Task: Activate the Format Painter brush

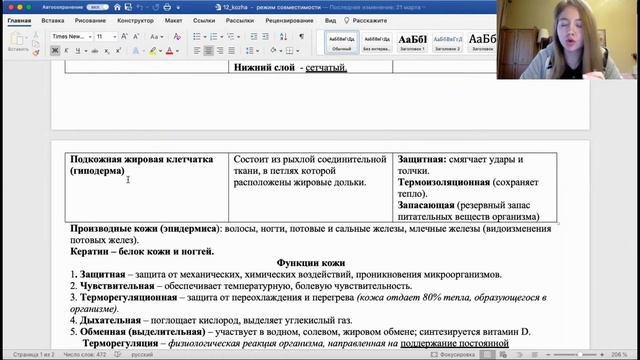Action: pyautogui.click(x=36, y=52)
